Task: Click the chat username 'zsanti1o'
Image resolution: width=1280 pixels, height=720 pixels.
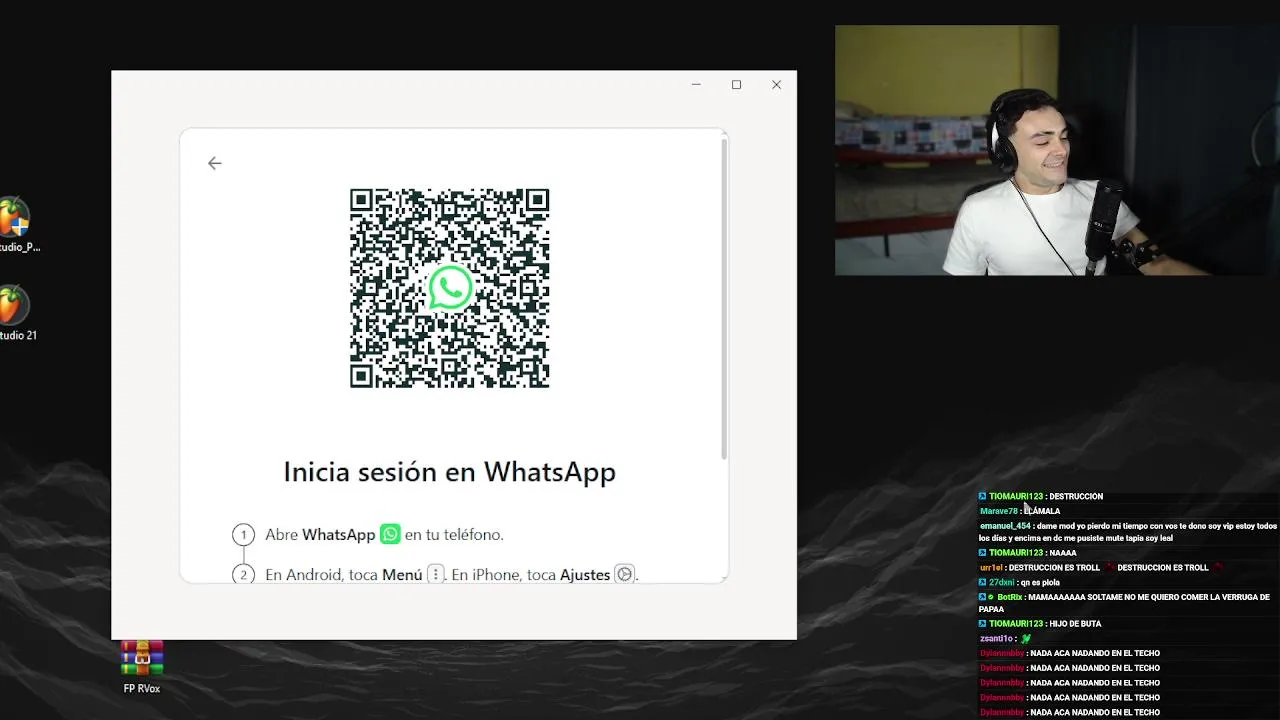Action: 997,639
